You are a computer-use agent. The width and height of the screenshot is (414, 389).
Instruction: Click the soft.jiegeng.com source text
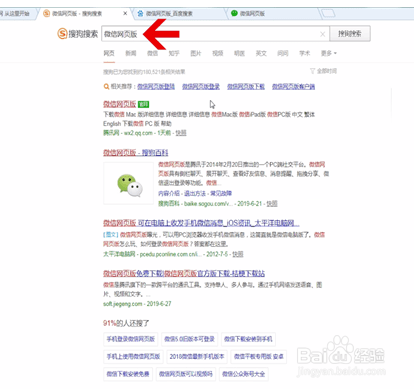tap(123, 304)
